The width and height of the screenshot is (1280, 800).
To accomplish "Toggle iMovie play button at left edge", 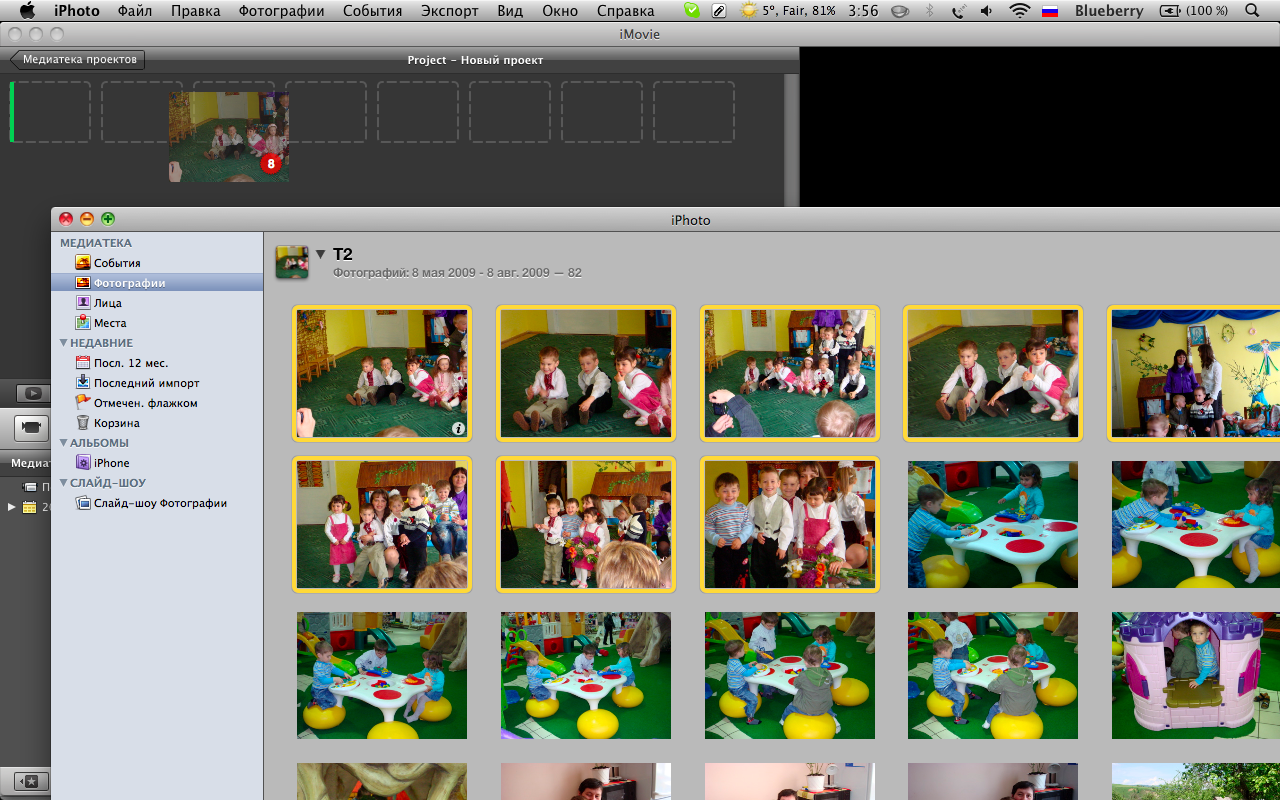I will (33, 394).
